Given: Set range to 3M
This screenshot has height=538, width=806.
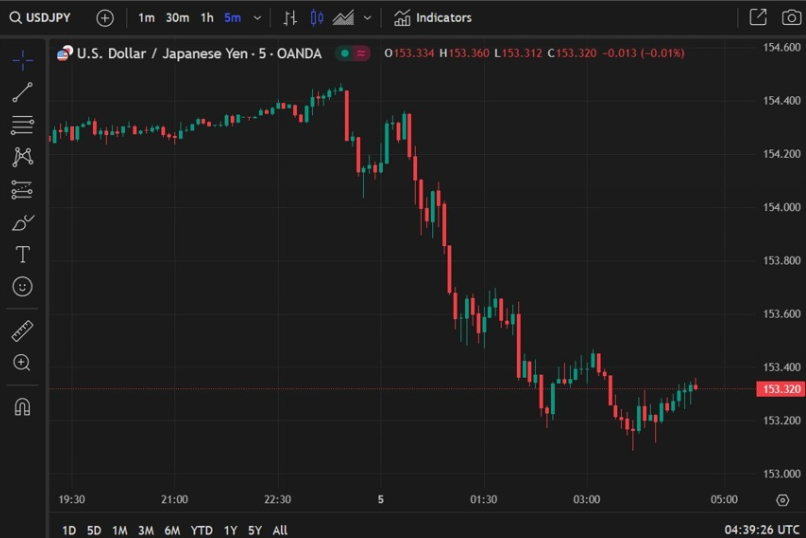Looking at the screenshot, I should tap(146, 530).
